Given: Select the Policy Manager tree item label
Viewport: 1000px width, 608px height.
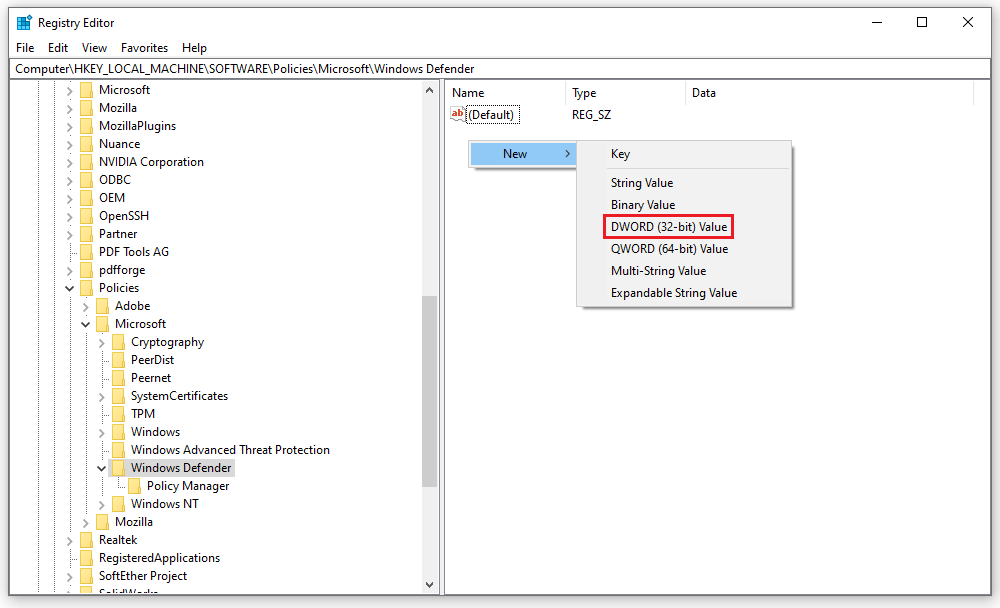Looking at the screenshot, I should pyautogui.click(x=188, y=486).
